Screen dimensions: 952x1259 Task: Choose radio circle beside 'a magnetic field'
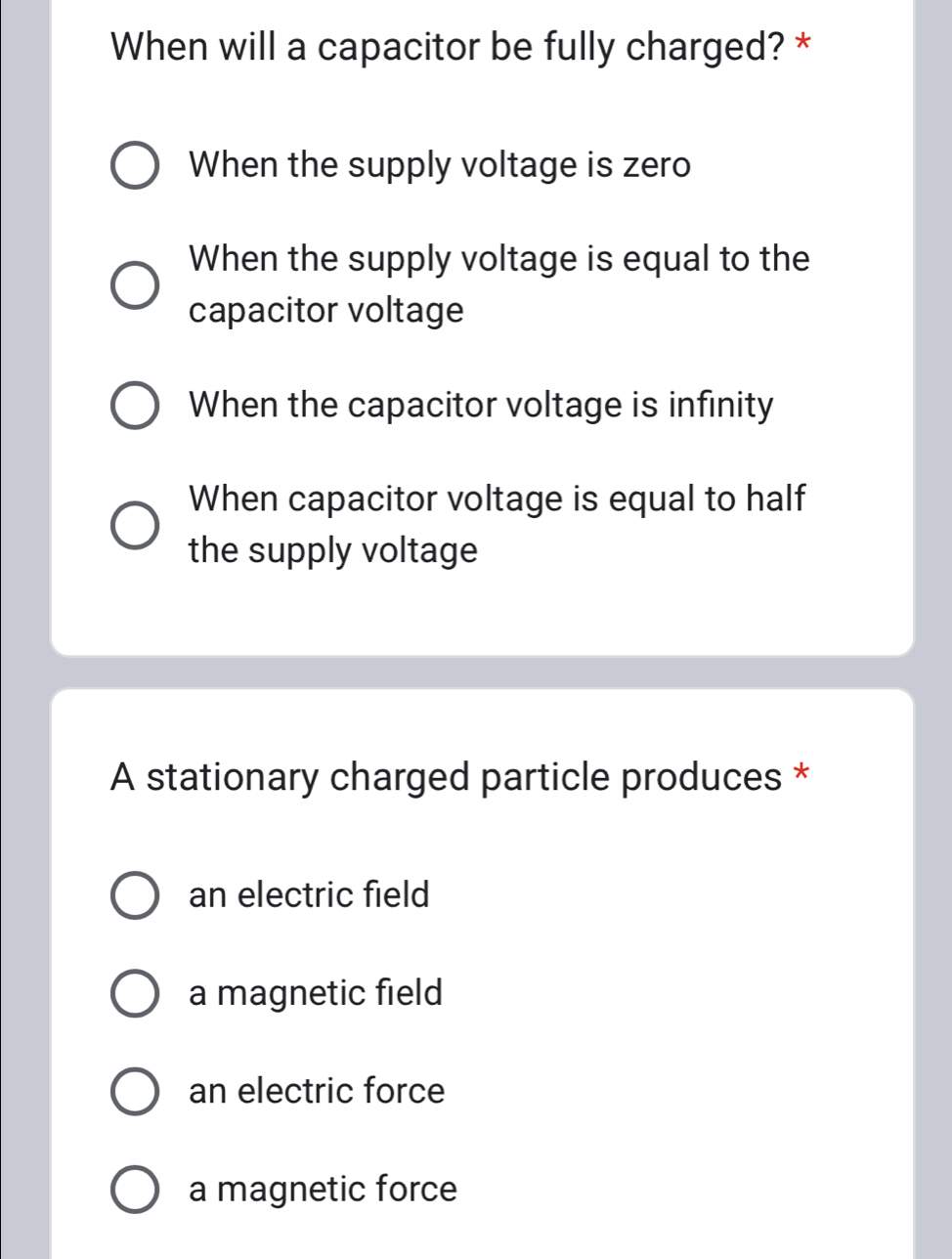(x=135, y=994)
